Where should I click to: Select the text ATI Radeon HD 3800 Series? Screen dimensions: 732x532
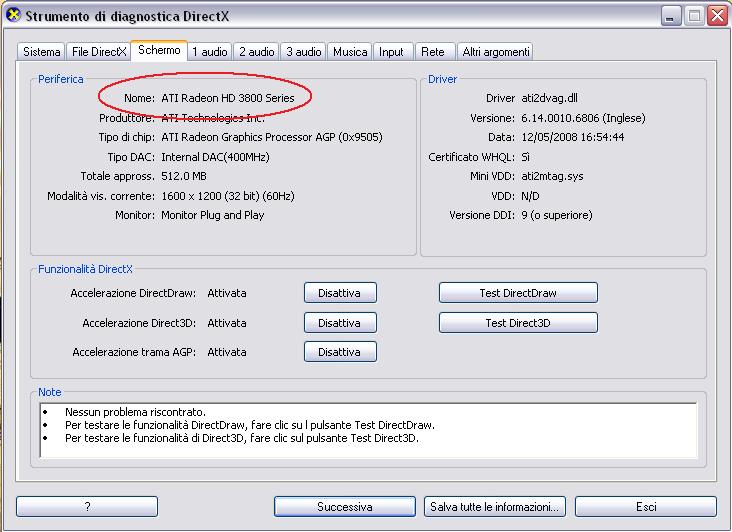tap(228, 98)
